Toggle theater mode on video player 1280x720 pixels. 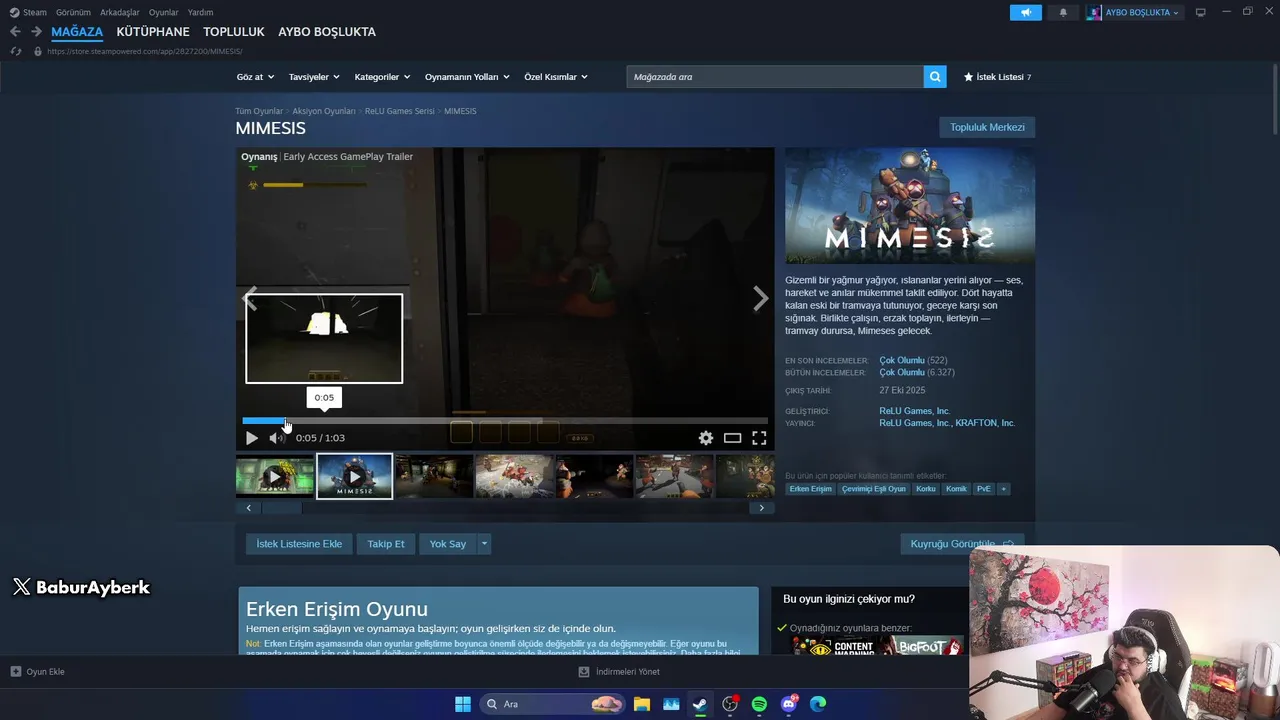(x=733, y=438)
